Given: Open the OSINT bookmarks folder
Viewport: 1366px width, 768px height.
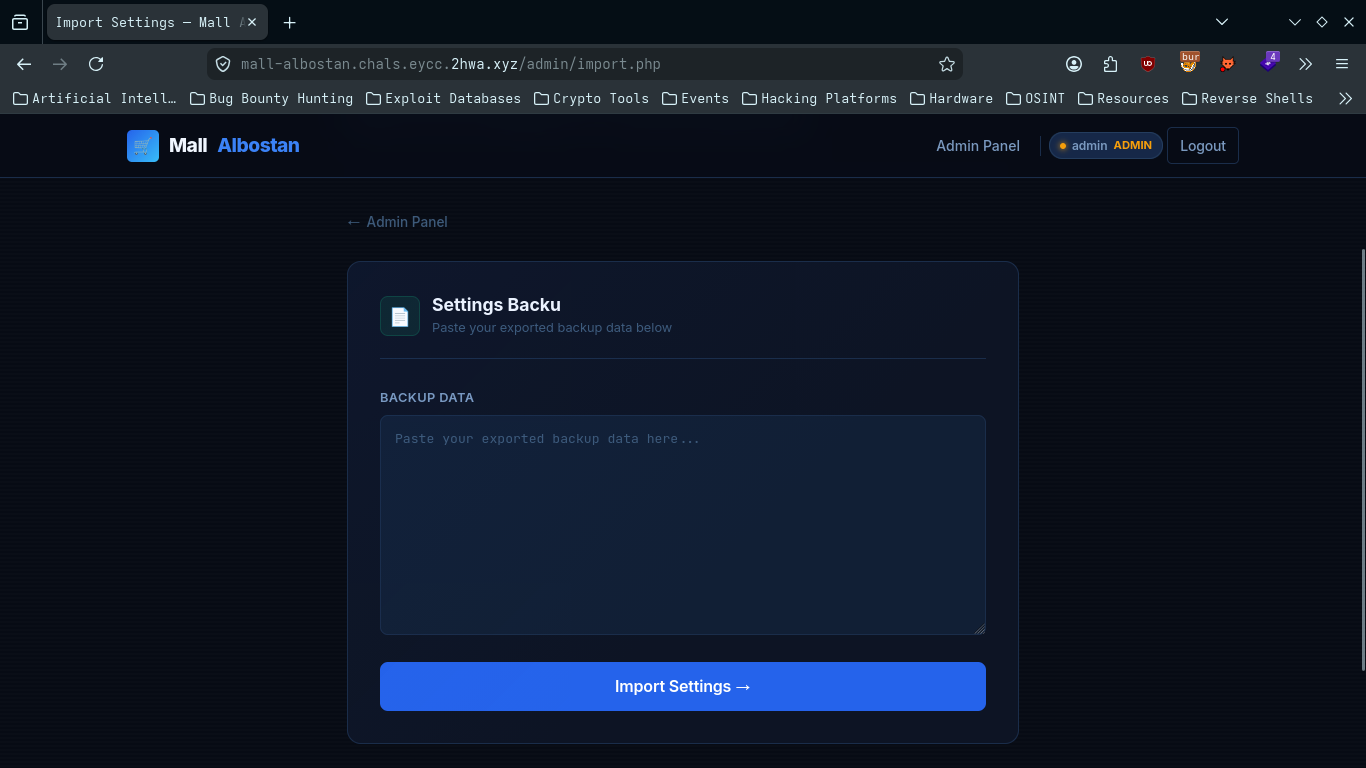Looking at the screenshot, I should click(x=1035, y=98).
